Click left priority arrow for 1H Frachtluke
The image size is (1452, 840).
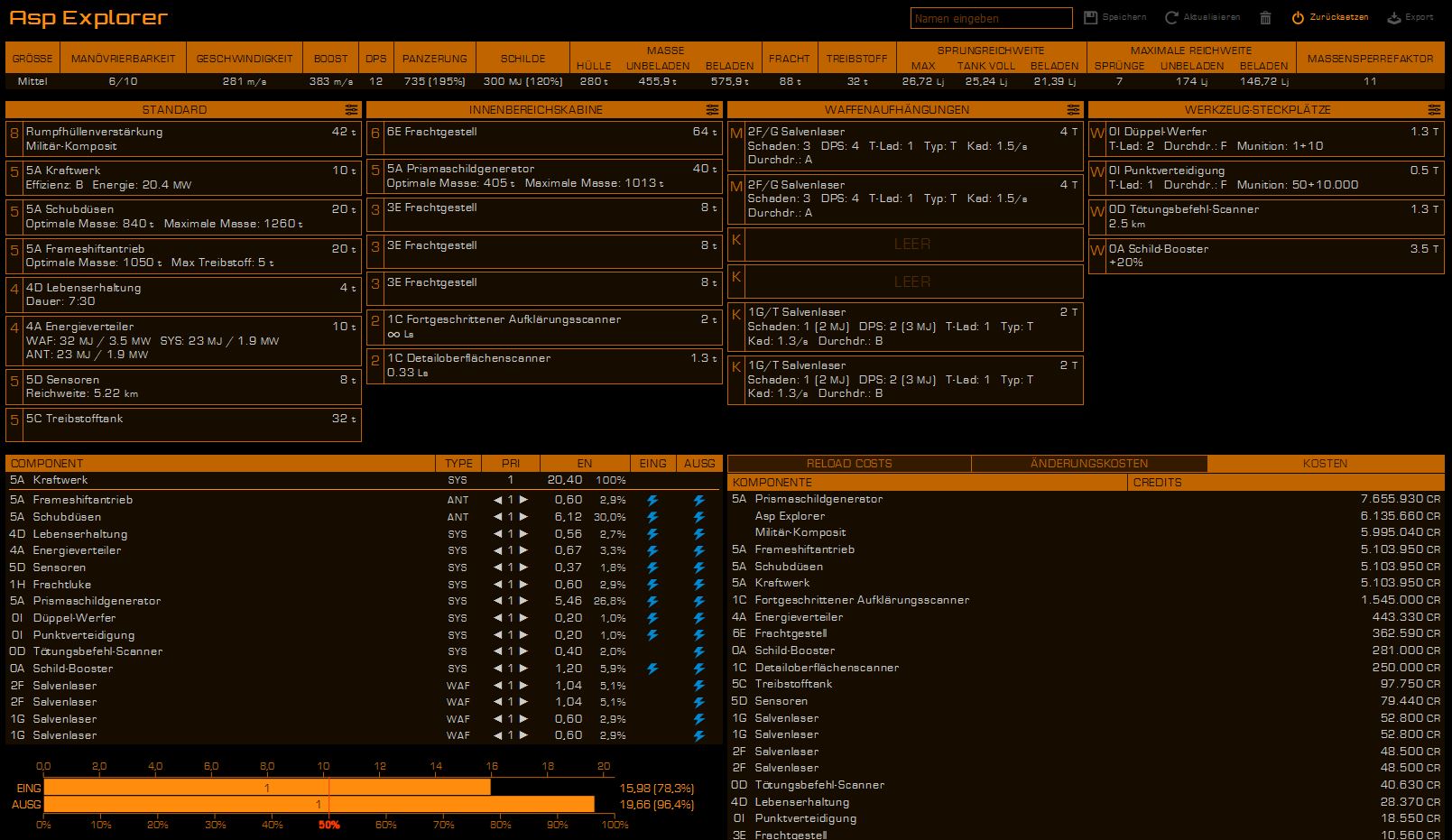pos(497,585)
